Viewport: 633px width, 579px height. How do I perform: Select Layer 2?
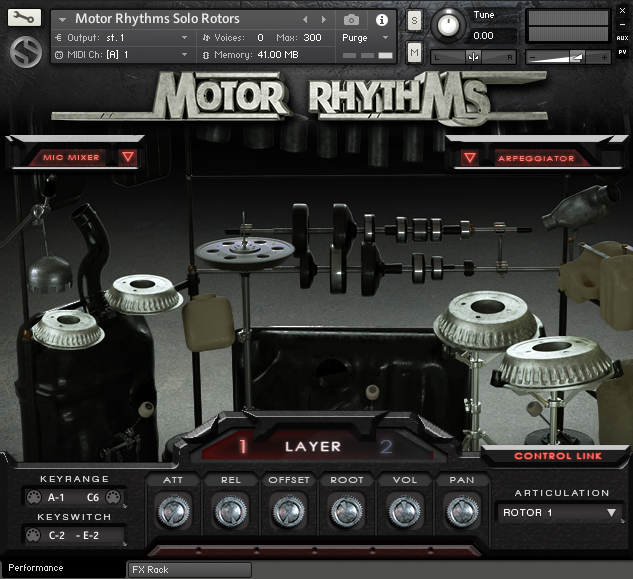coord(386,447)
